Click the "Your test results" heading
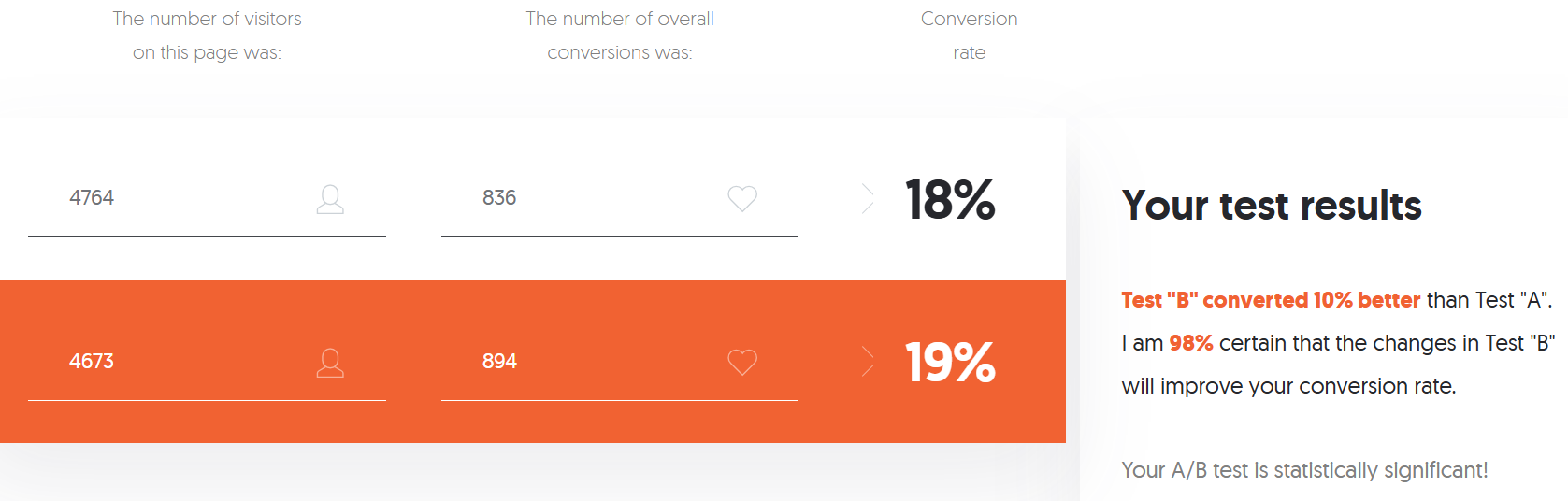Screen dimensions: 1568x501 tap(1272, 206)
